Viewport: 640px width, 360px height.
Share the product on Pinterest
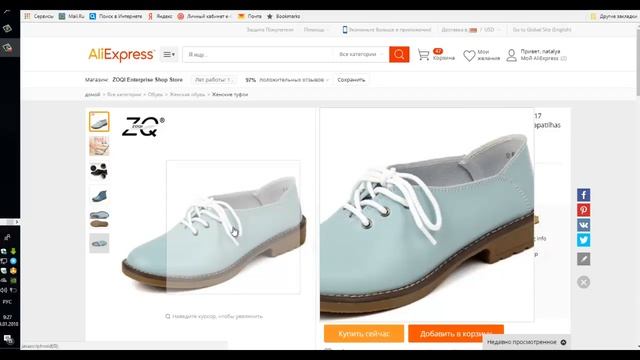pos(583,210)
